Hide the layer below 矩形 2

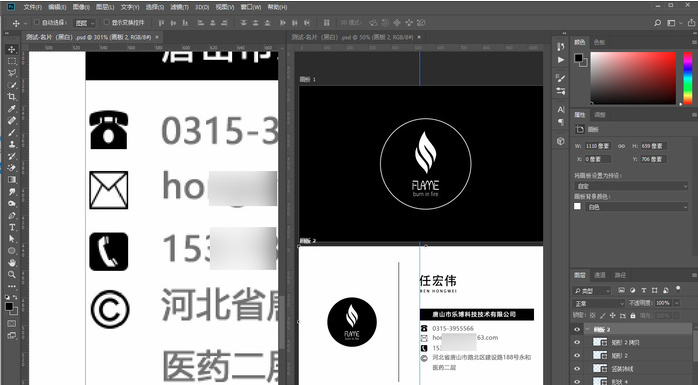[577, 369]
